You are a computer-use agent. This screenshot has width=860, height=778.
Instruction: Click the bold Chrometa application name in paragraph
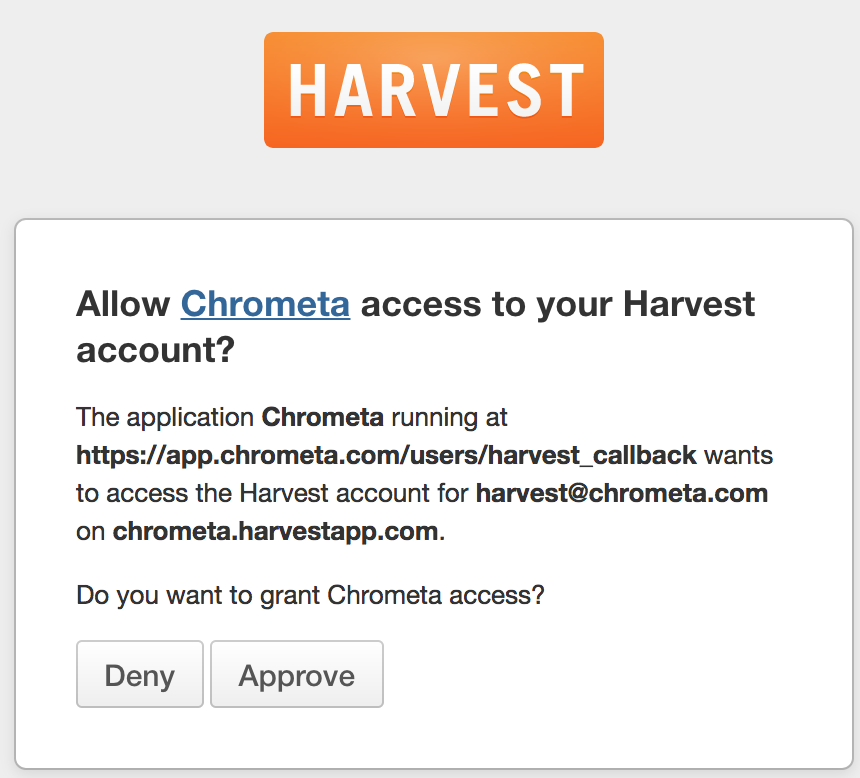click(322, 415)
